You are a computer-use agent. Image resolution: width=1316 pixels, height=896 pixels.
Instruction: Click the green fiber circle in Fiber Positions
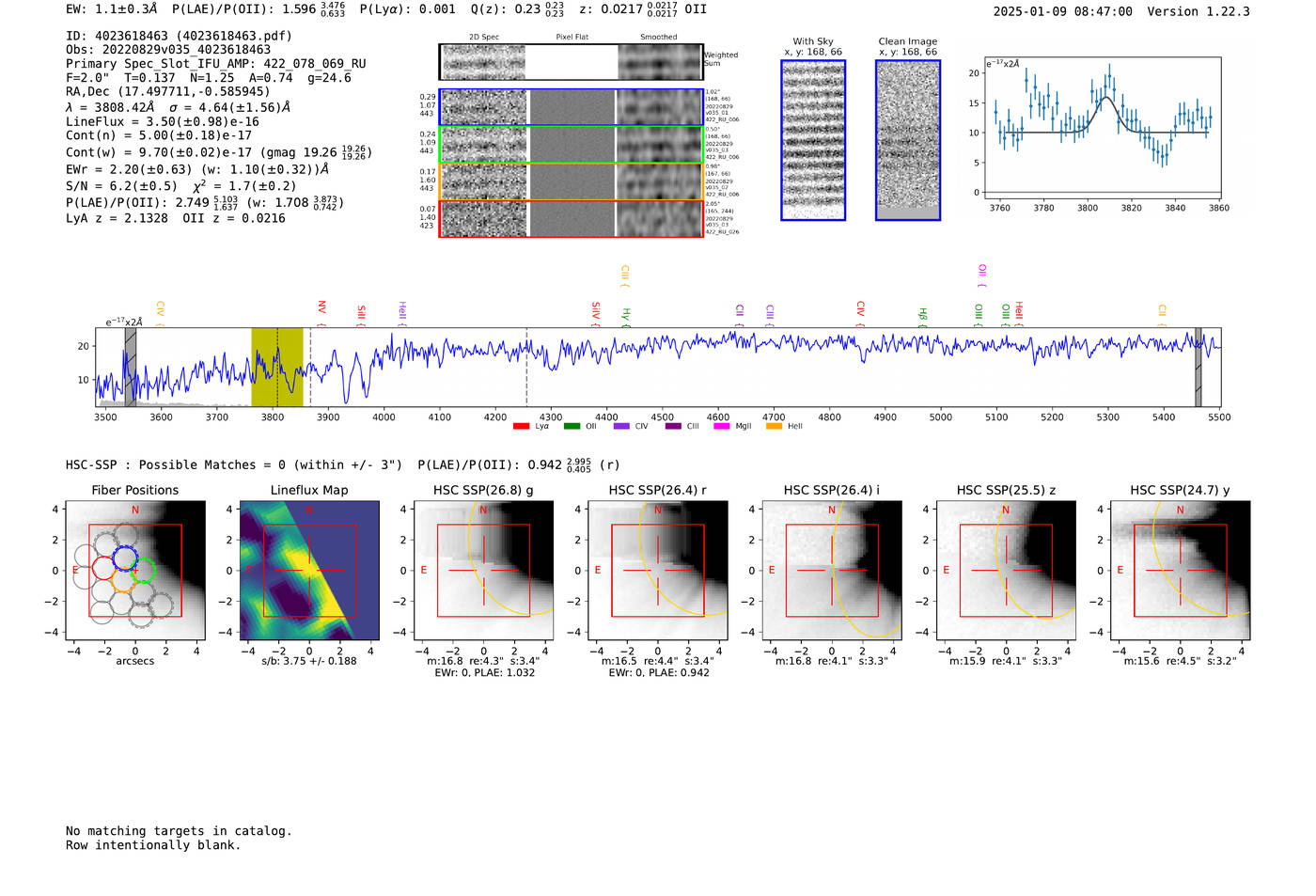coord(142,570)
